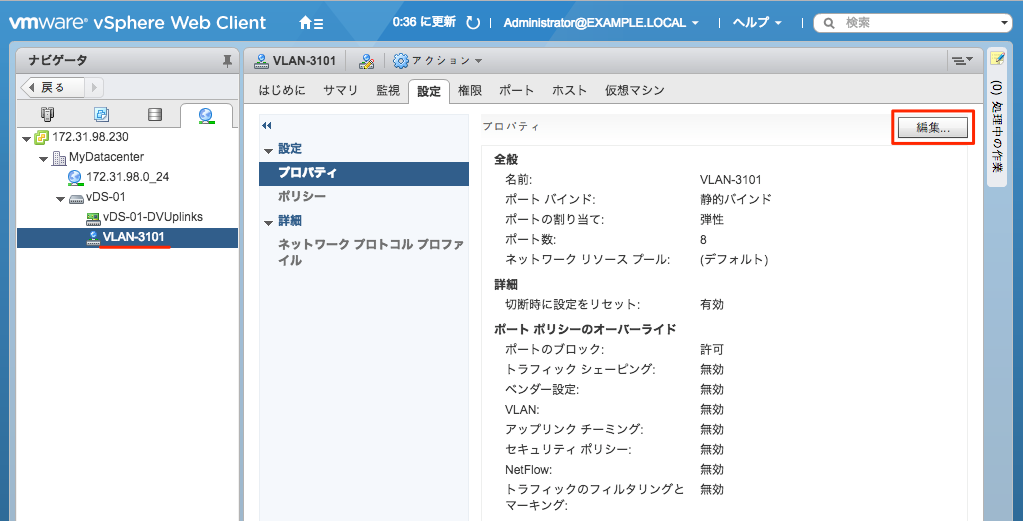Switch to the はじめに tab
This screenshot has width=1023, height=521.
point(282,91)
